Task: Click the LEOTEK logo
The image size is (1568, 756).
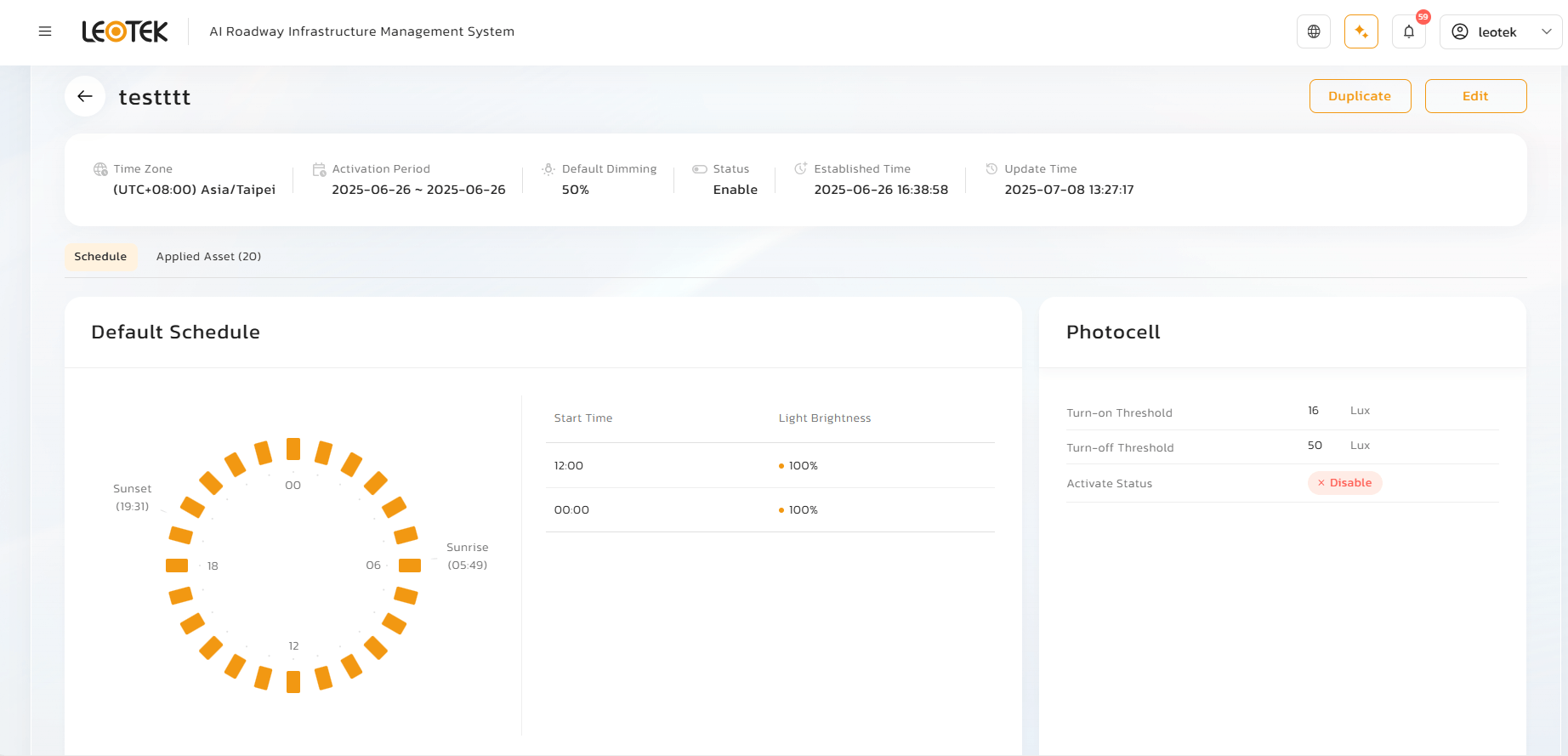Action: tap(125, 31)
